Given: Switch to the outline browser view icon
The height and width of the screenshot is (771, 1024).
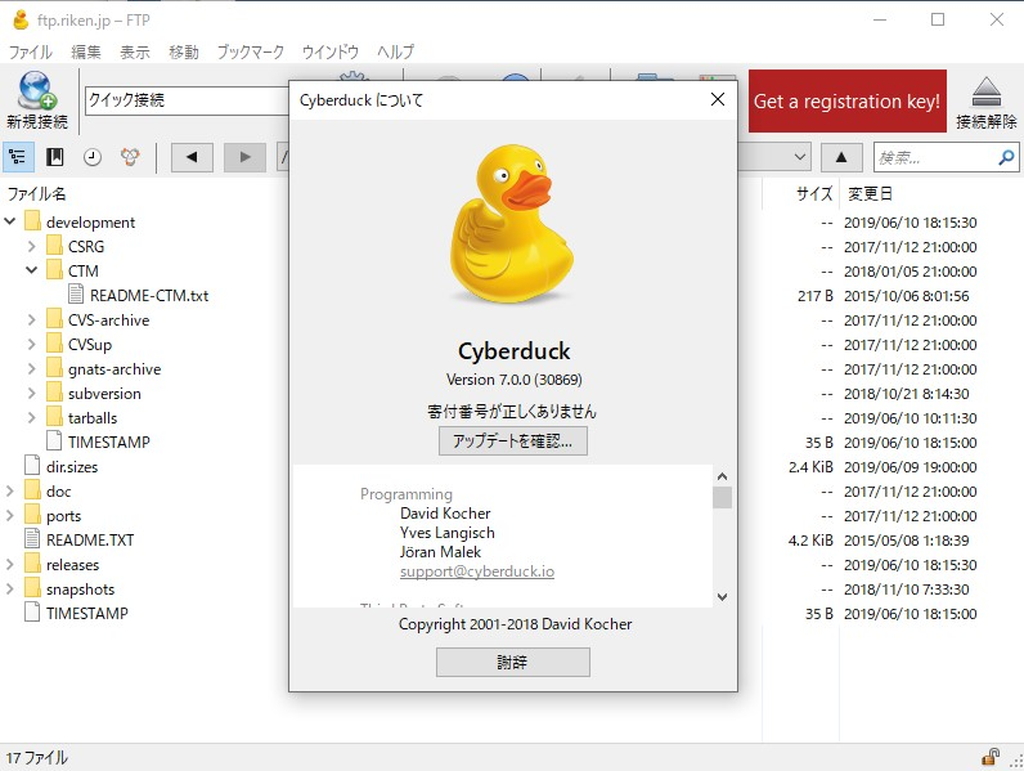Looking at the screenshot, I should coord(18,157).
